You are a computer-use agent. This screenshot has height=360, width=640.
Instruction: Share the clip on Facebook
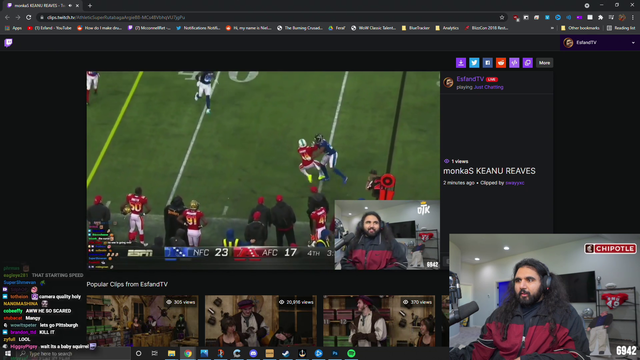tap(487, 62)
